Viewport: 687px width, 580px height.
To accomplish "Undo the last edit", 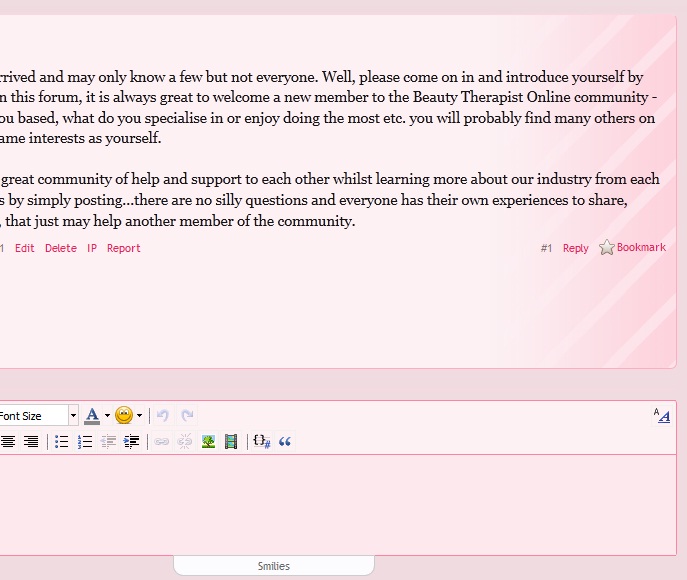I will point(163,415).
